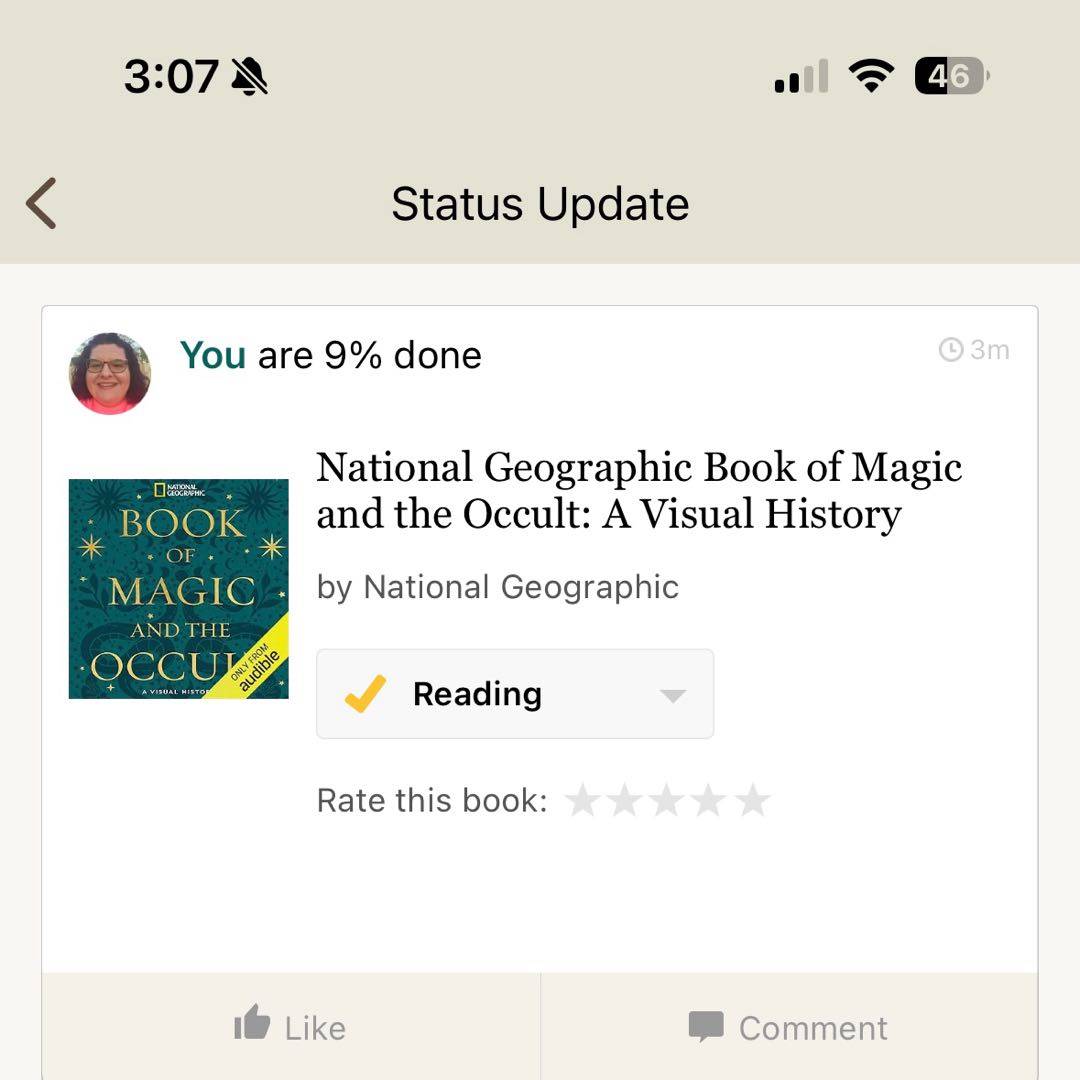Tap the thumbs-up Like icon
1080x1080 pixels.
[x=252, y=1026]
